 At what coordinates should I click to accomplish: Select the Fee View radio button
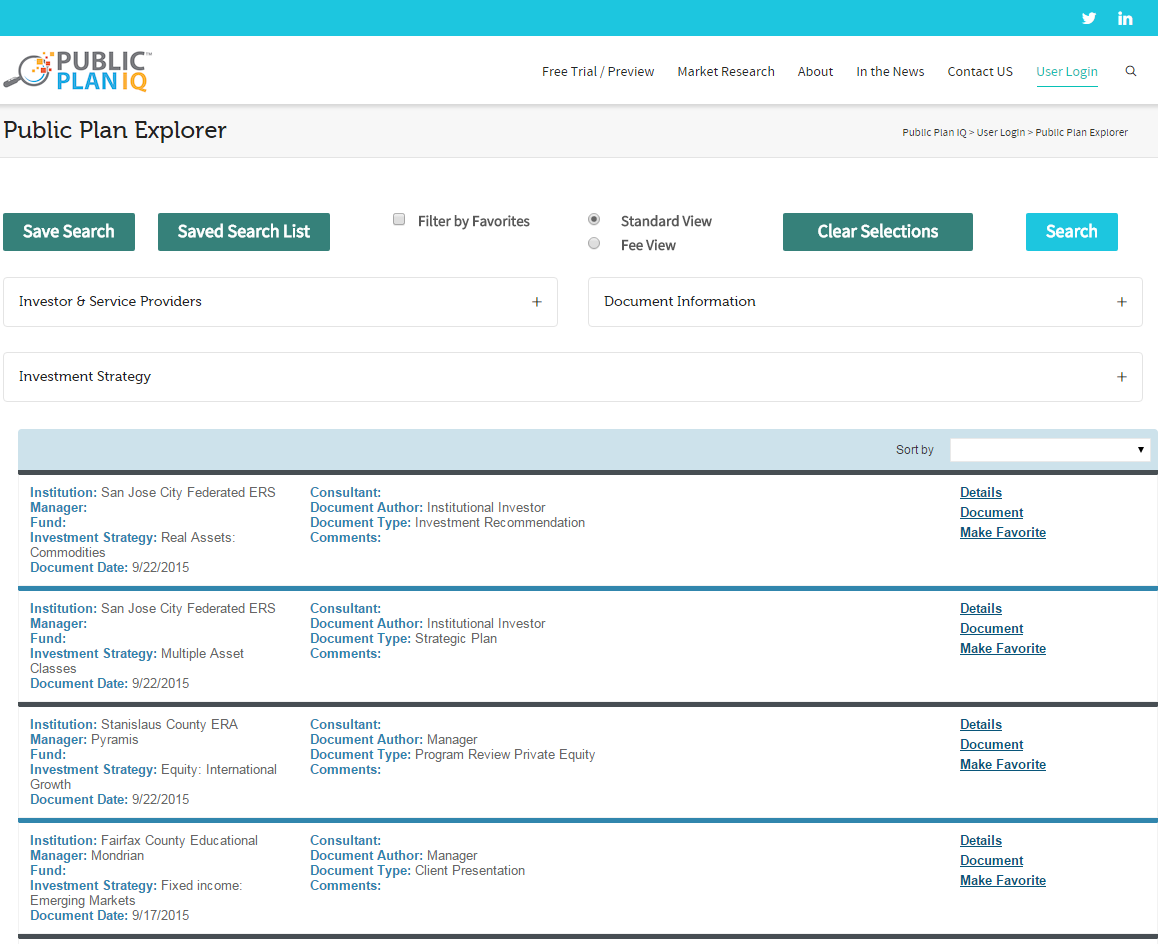[594, 243]
